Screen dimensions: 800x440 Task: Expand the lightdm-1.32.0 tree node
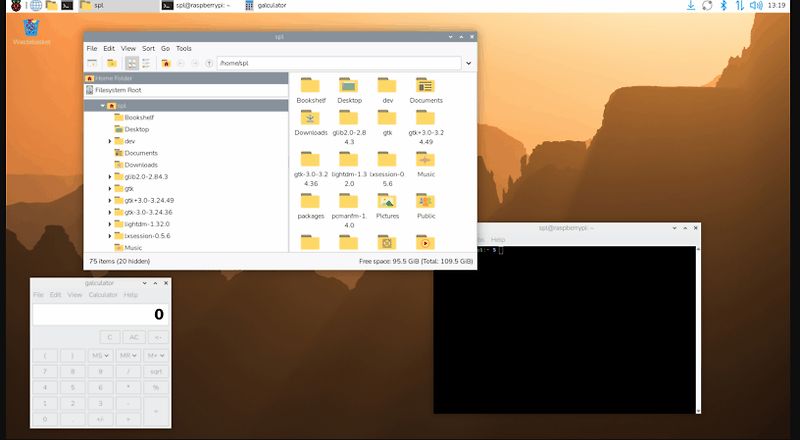[x=109, y=224]
